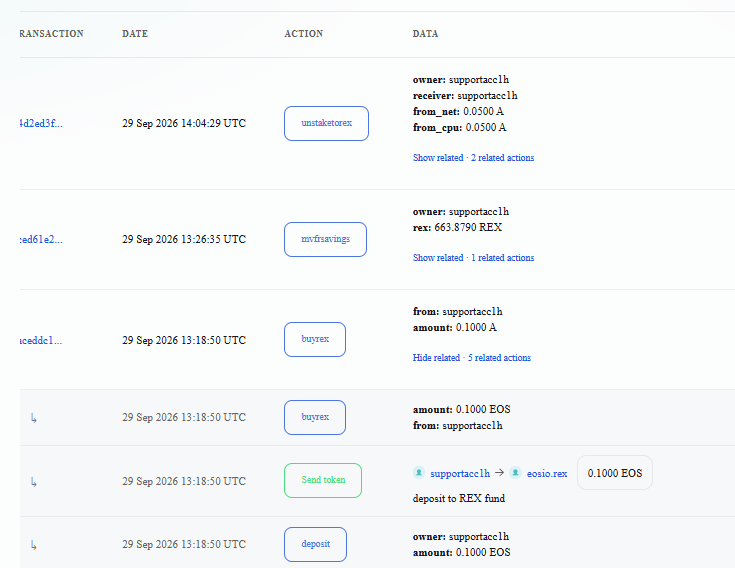Open the eosio.rex account link
Viewport: 735px width, 568px height.
pos(547,473)
